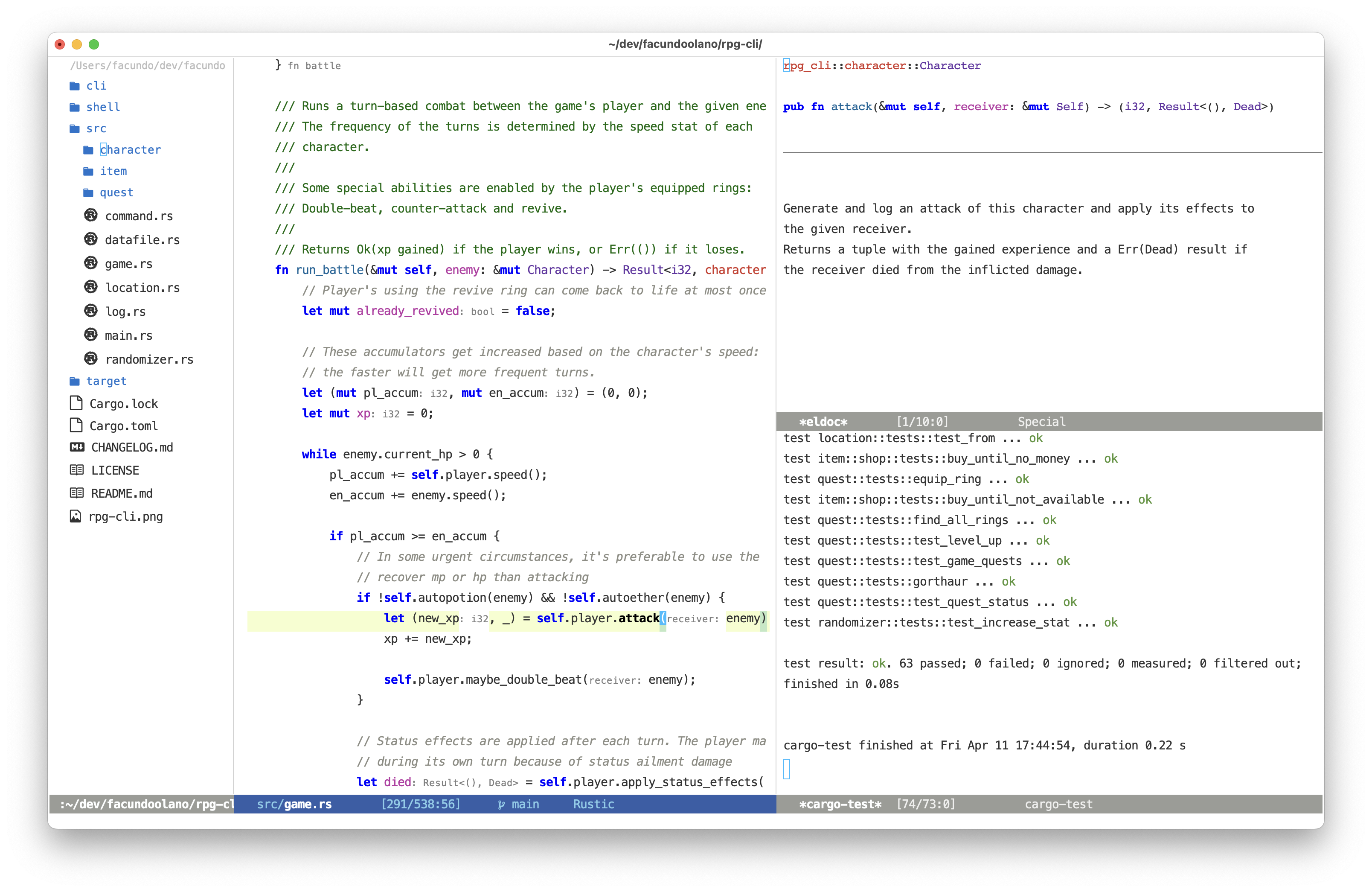Screen dimensions: 1372x892
Task: Open main.rs from the file tree
Action: tap(128, 335)
